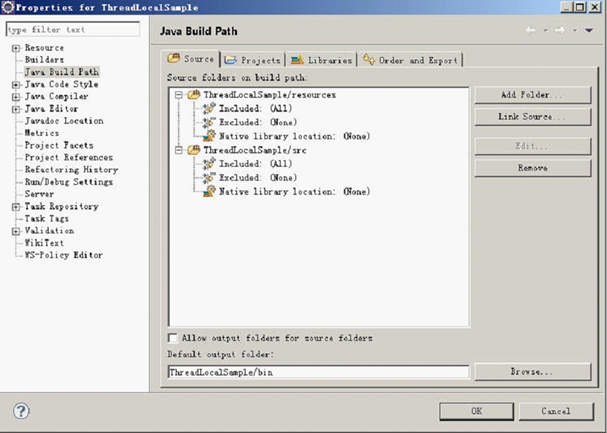Expand the Validation node
The height and width of the screenshot is (433, 607).
(16, 231)
